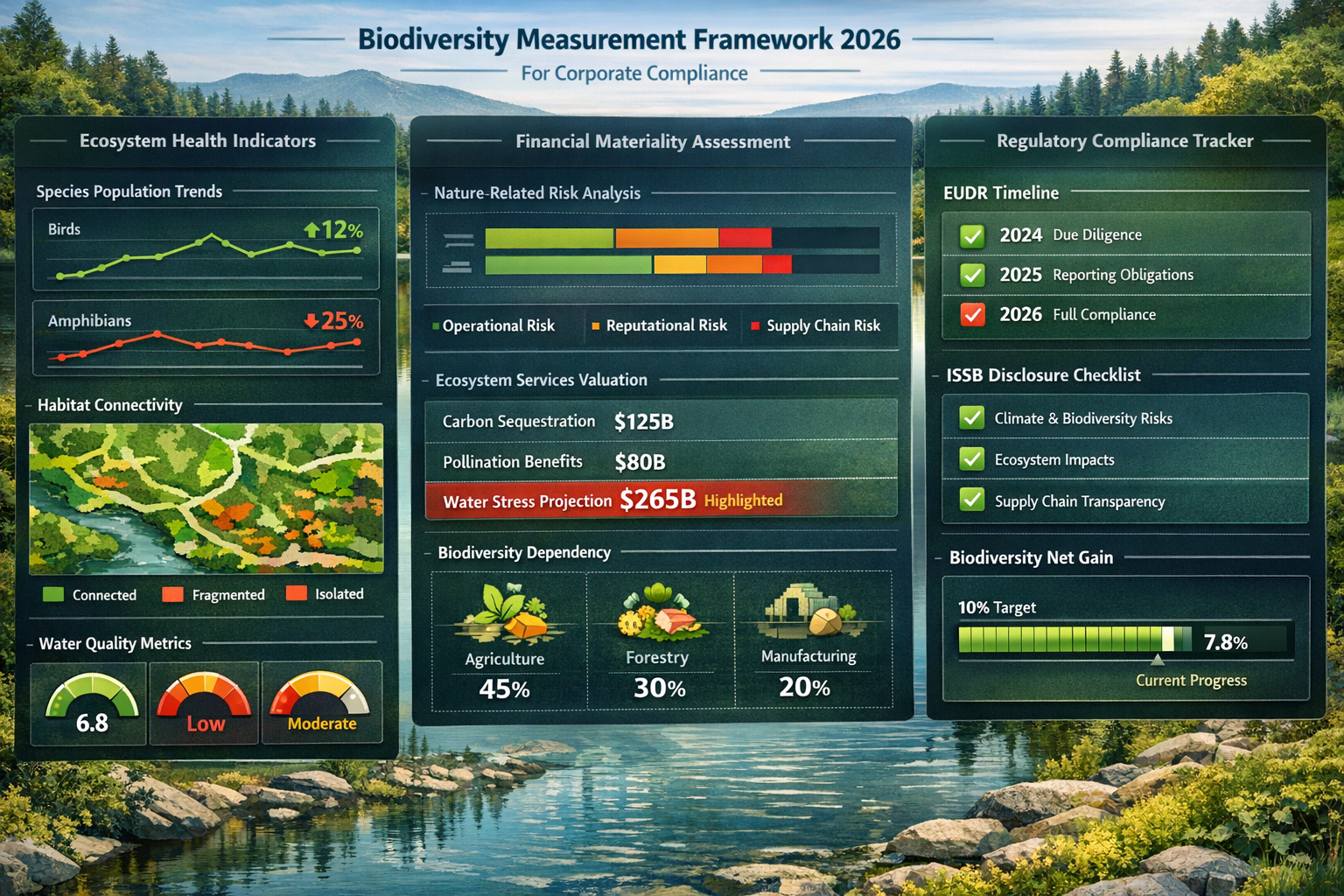This screenshot has width=1344, height=896.
Task: Switch to the Financial Materiality Assessment panel
Action: point(653,141)
